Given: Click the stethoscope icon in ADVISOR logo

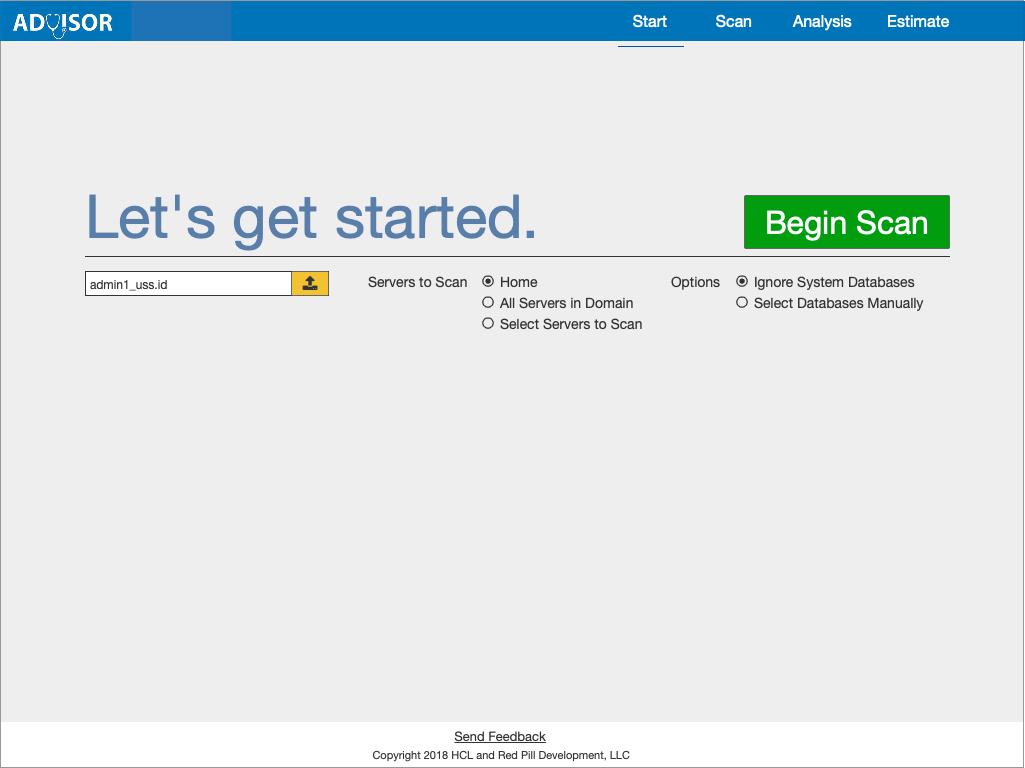Looking at the screenshot, I should pyautogui.click(x=57, y=24).
